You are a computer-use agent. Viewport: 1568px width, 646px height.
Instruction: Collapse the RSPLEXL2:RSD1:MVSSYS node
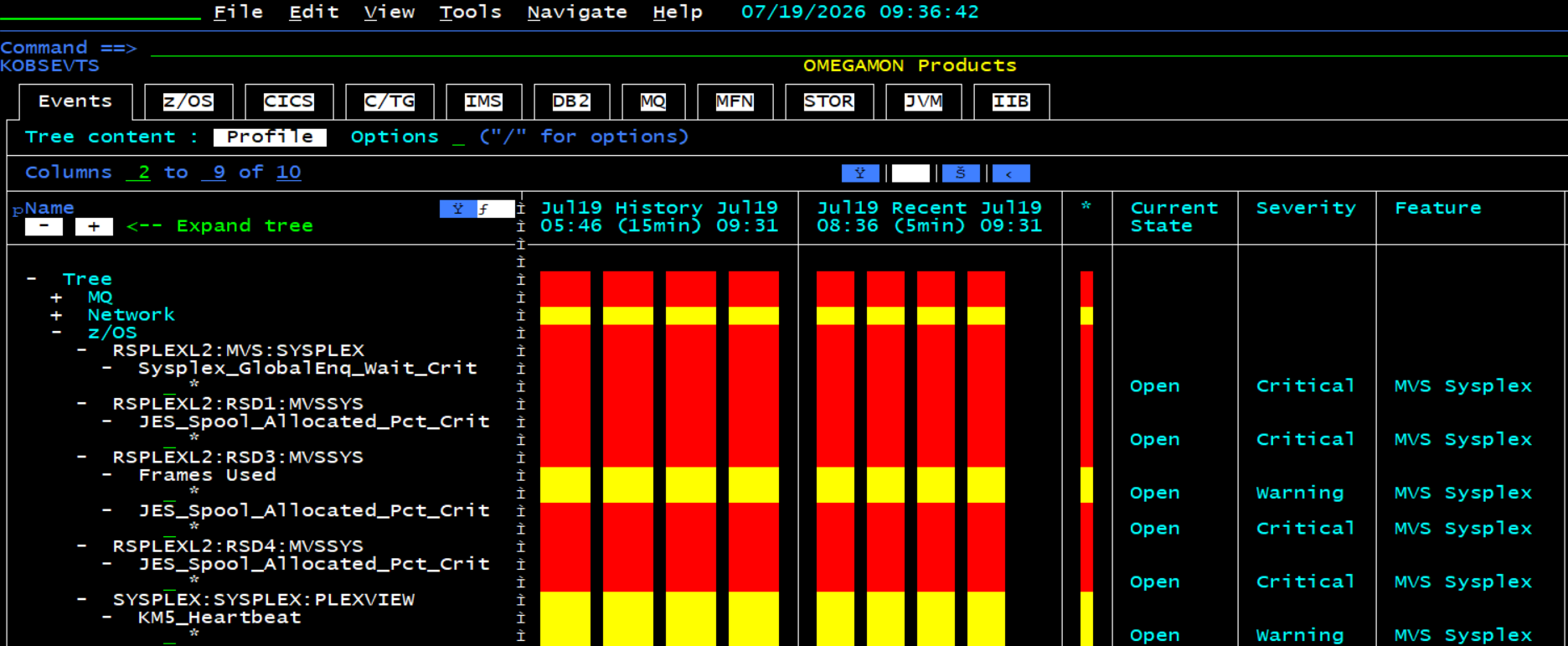coord(81,404)
